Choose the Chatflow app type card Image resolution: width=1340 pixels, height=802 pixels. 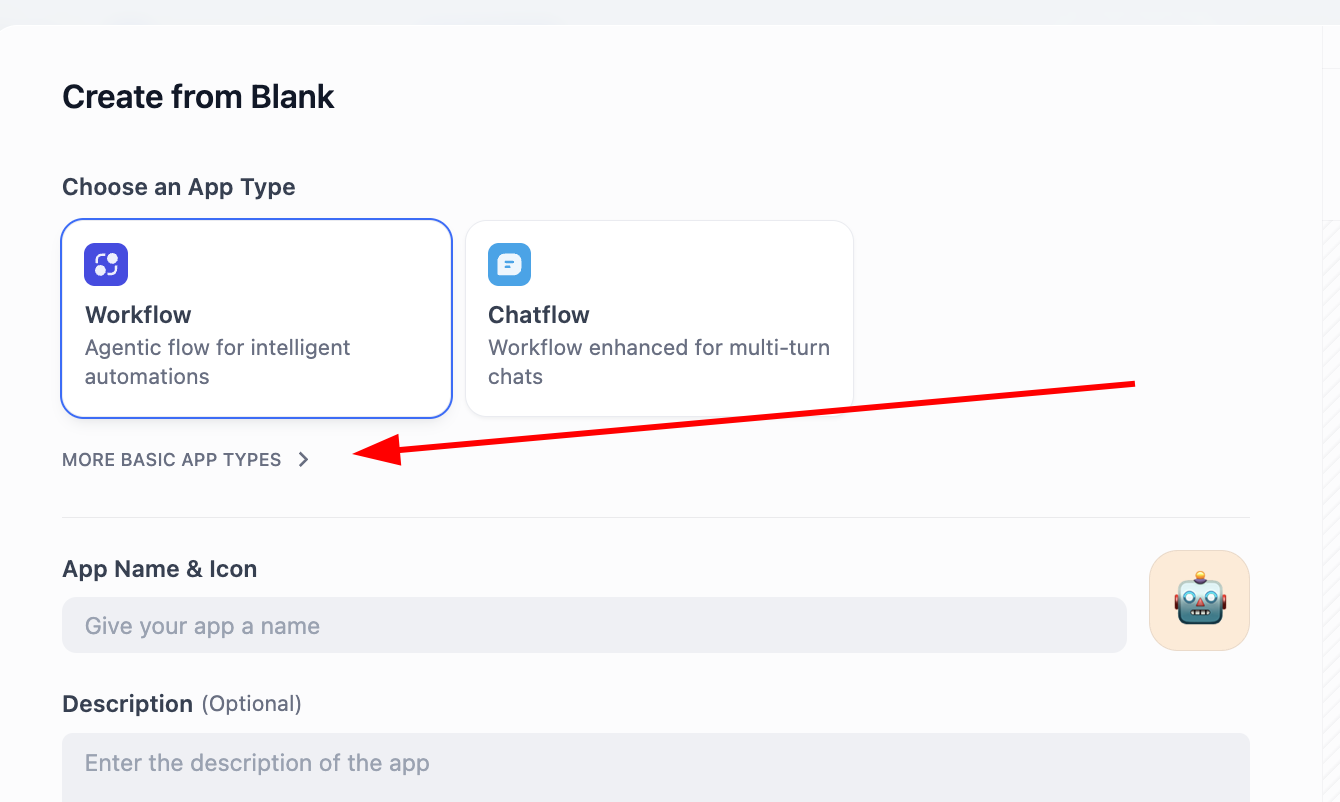pos(659,318)
